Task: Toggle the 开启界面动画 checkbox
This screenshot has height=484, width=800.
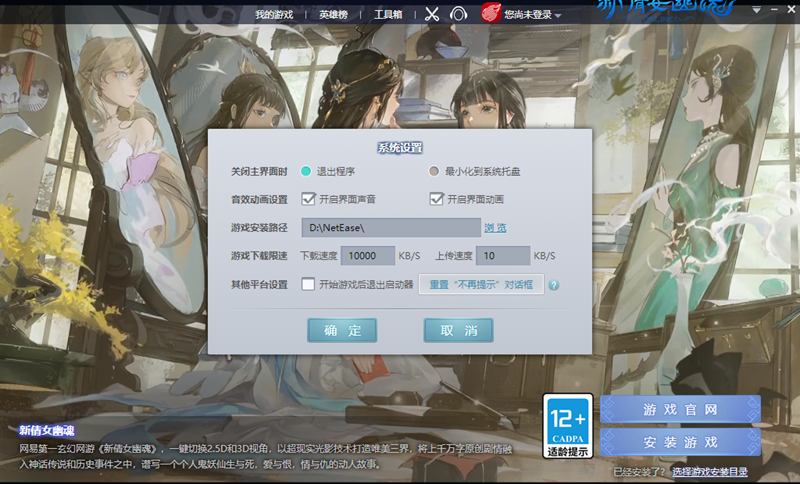Action: [436, 199]
